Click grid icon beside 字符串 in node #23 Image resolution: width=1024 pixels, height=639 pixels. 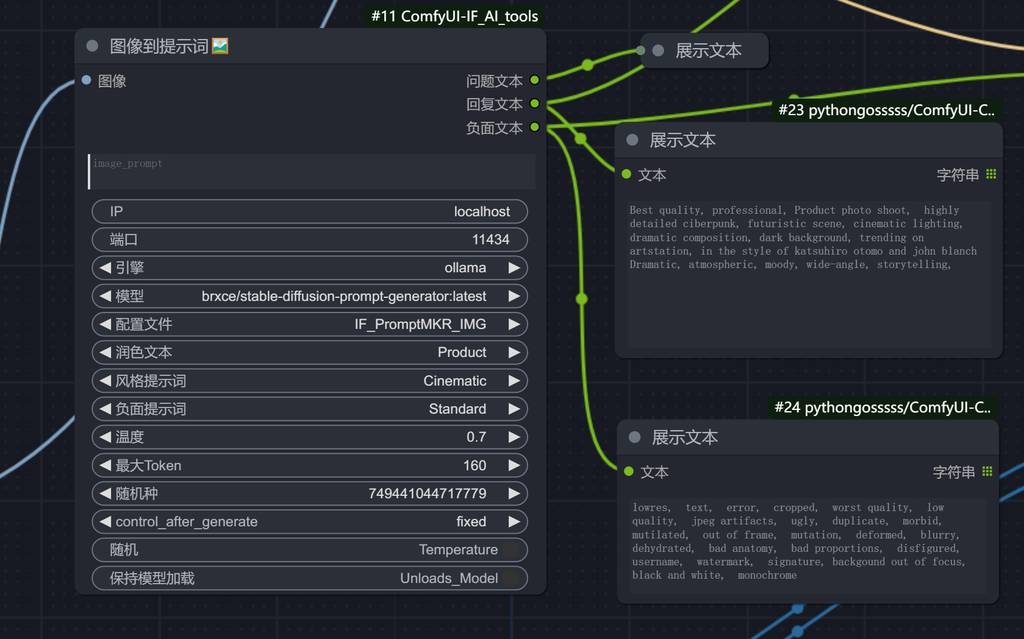click(x=990, y=174)
